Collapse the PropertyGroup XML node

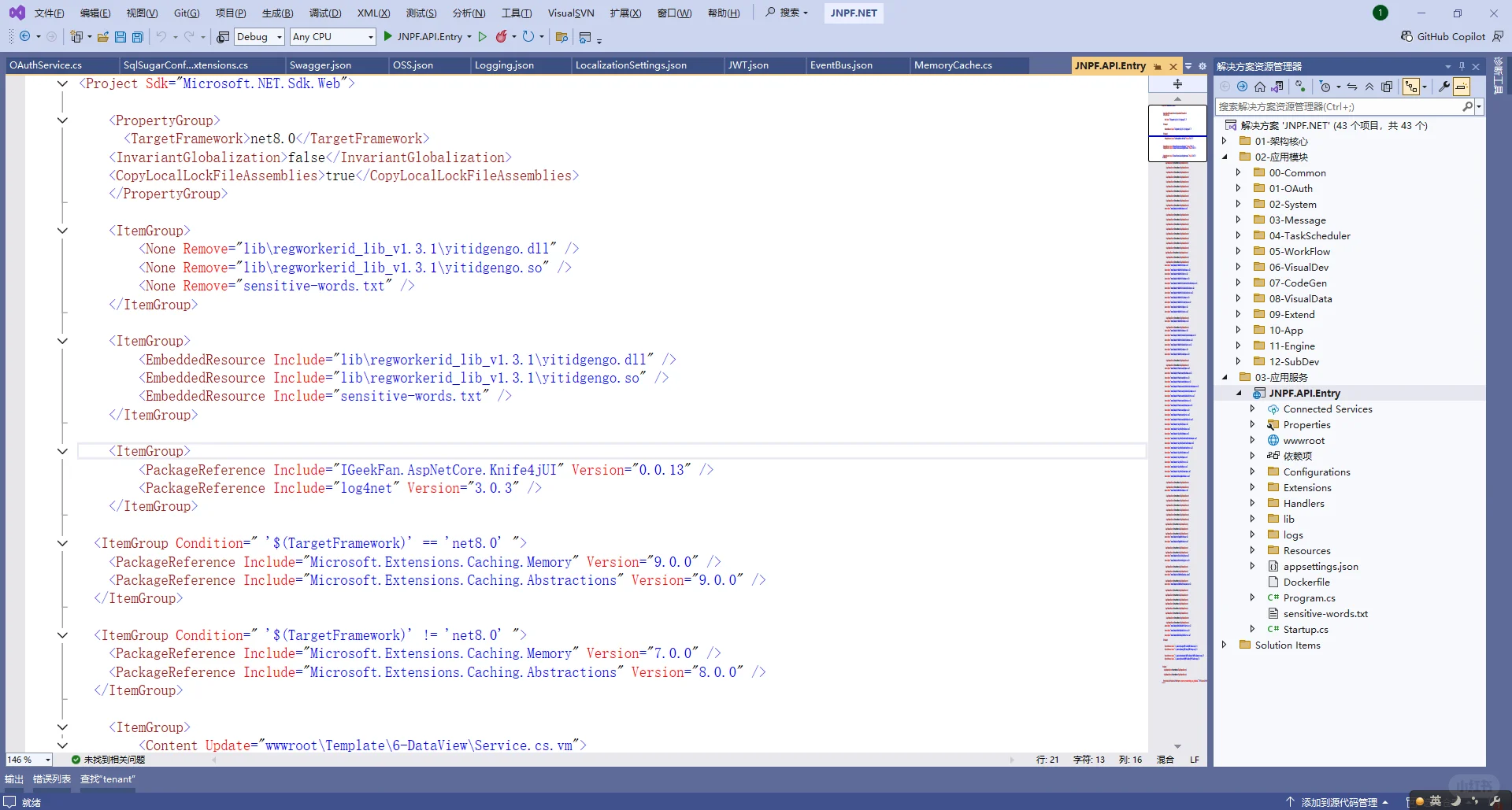(62, 120)
